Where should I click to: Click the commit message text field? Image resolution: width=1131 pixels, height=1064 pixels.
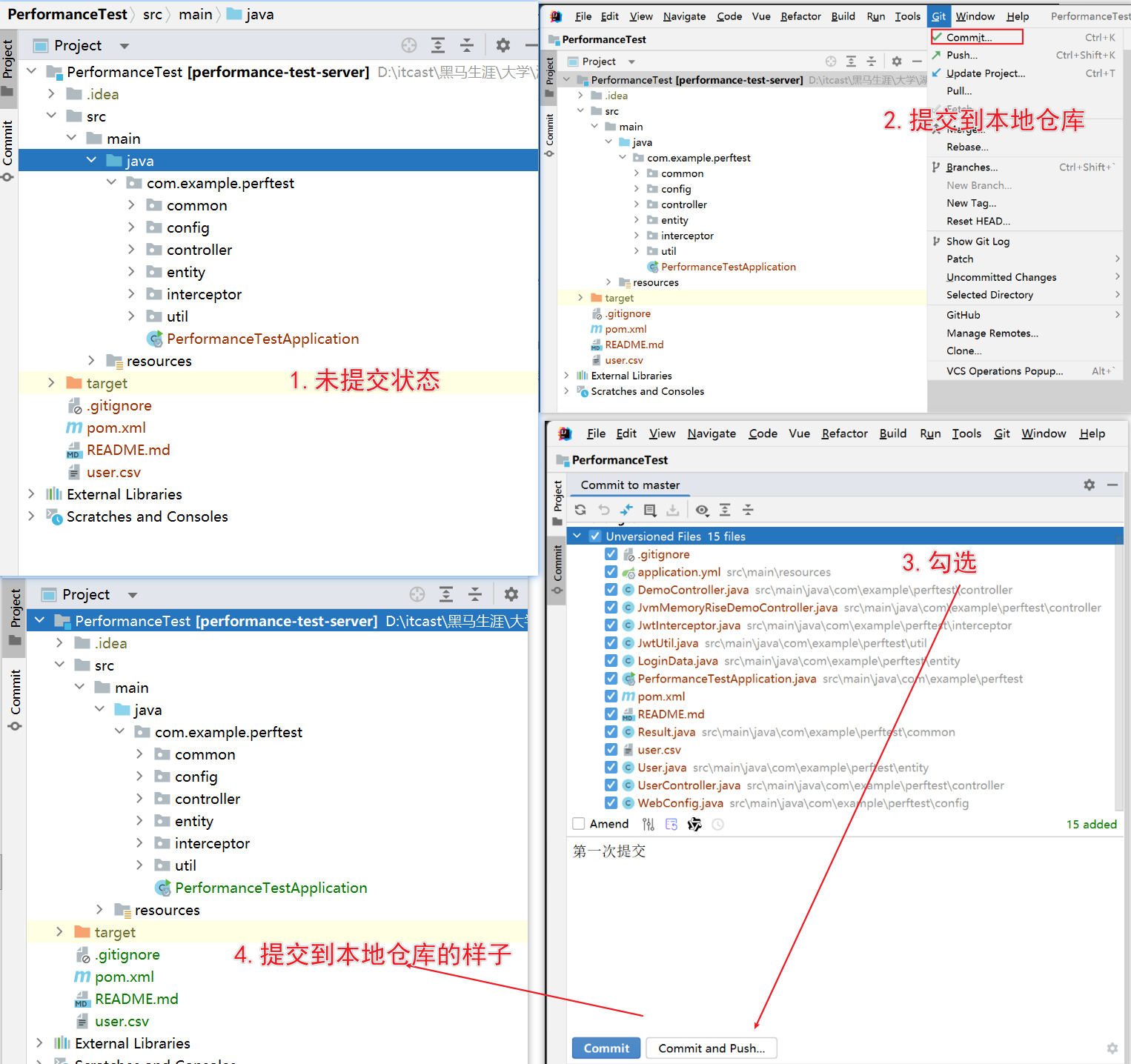click(x=844, y=934)
